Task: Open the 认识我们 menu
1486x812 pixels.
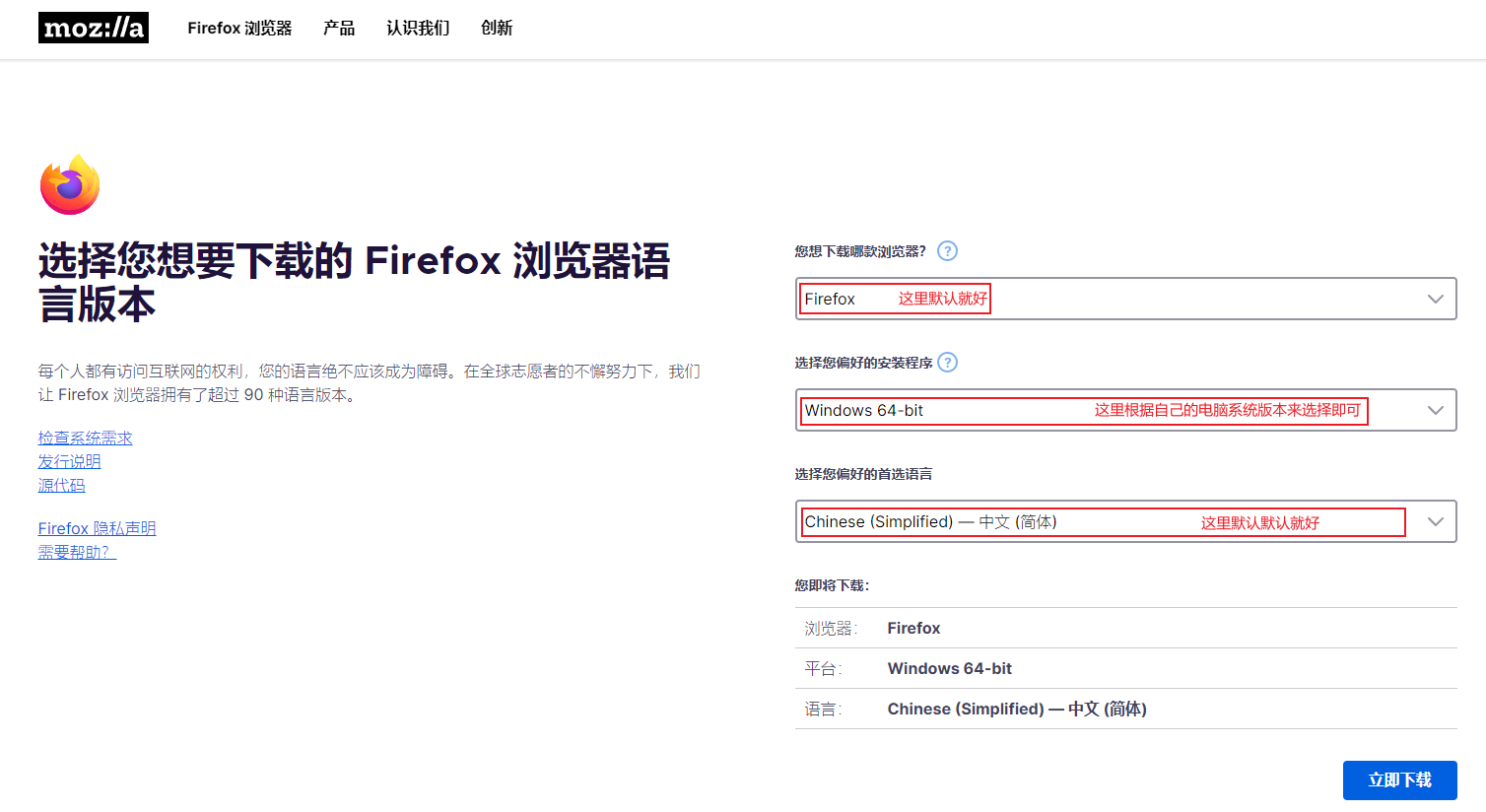Action: (418, 28)
